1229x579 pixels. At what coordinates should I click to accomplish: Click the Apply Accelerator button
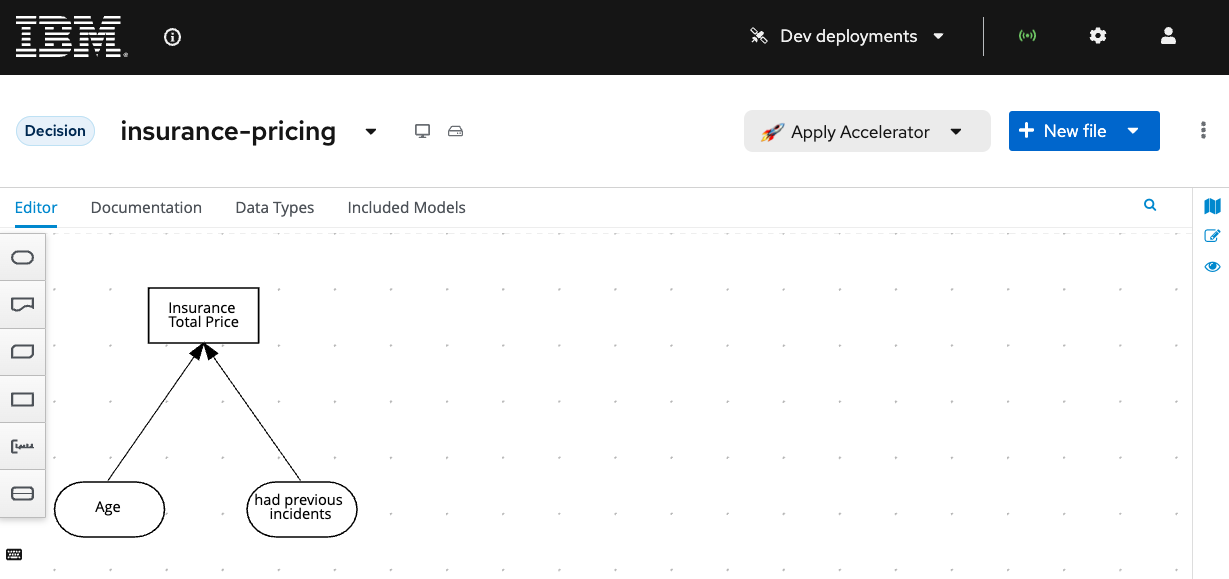[x=867, y=131]
